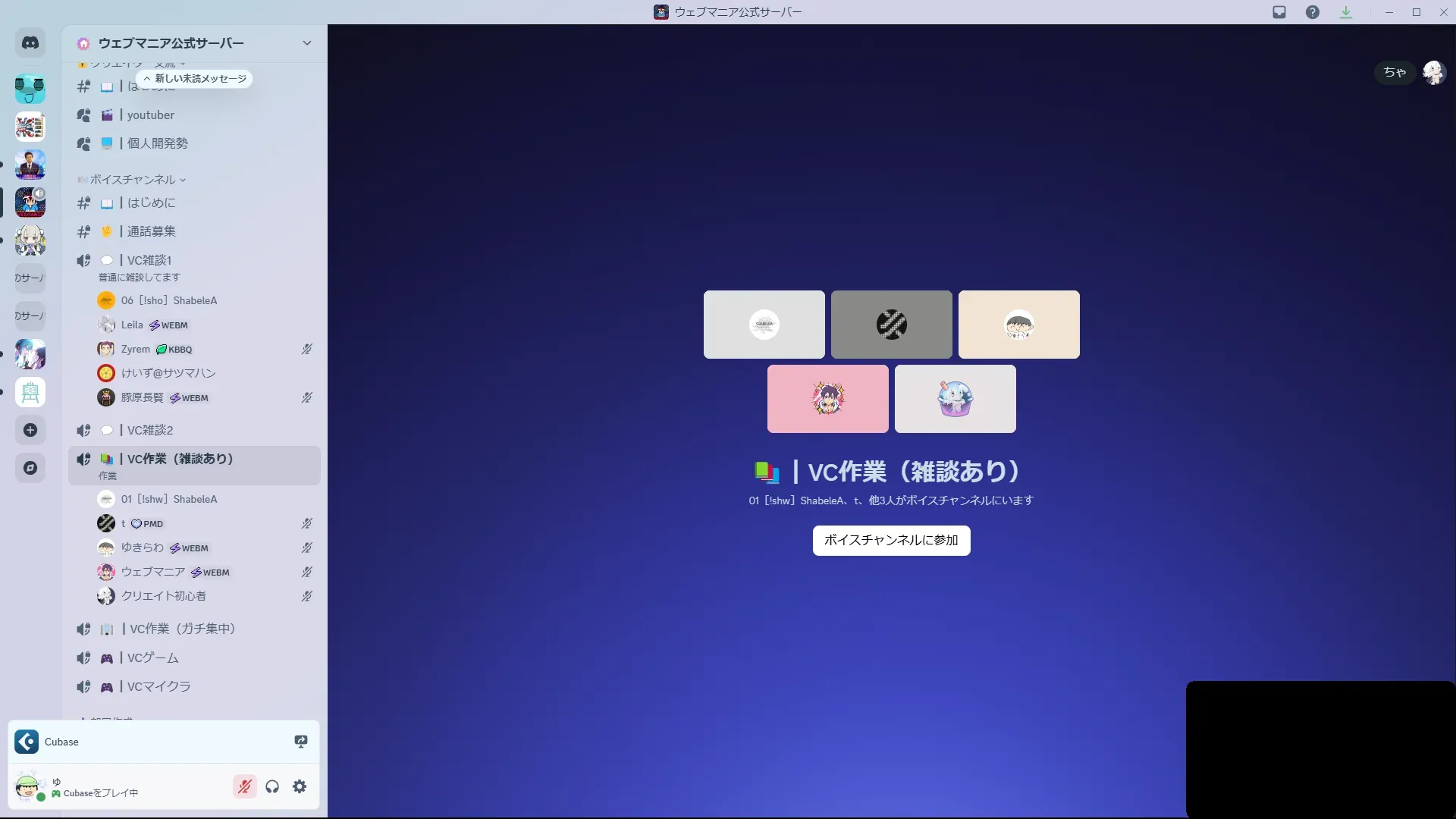Click the pink participant video tile

pyautogui.click(x=827, y=399)
